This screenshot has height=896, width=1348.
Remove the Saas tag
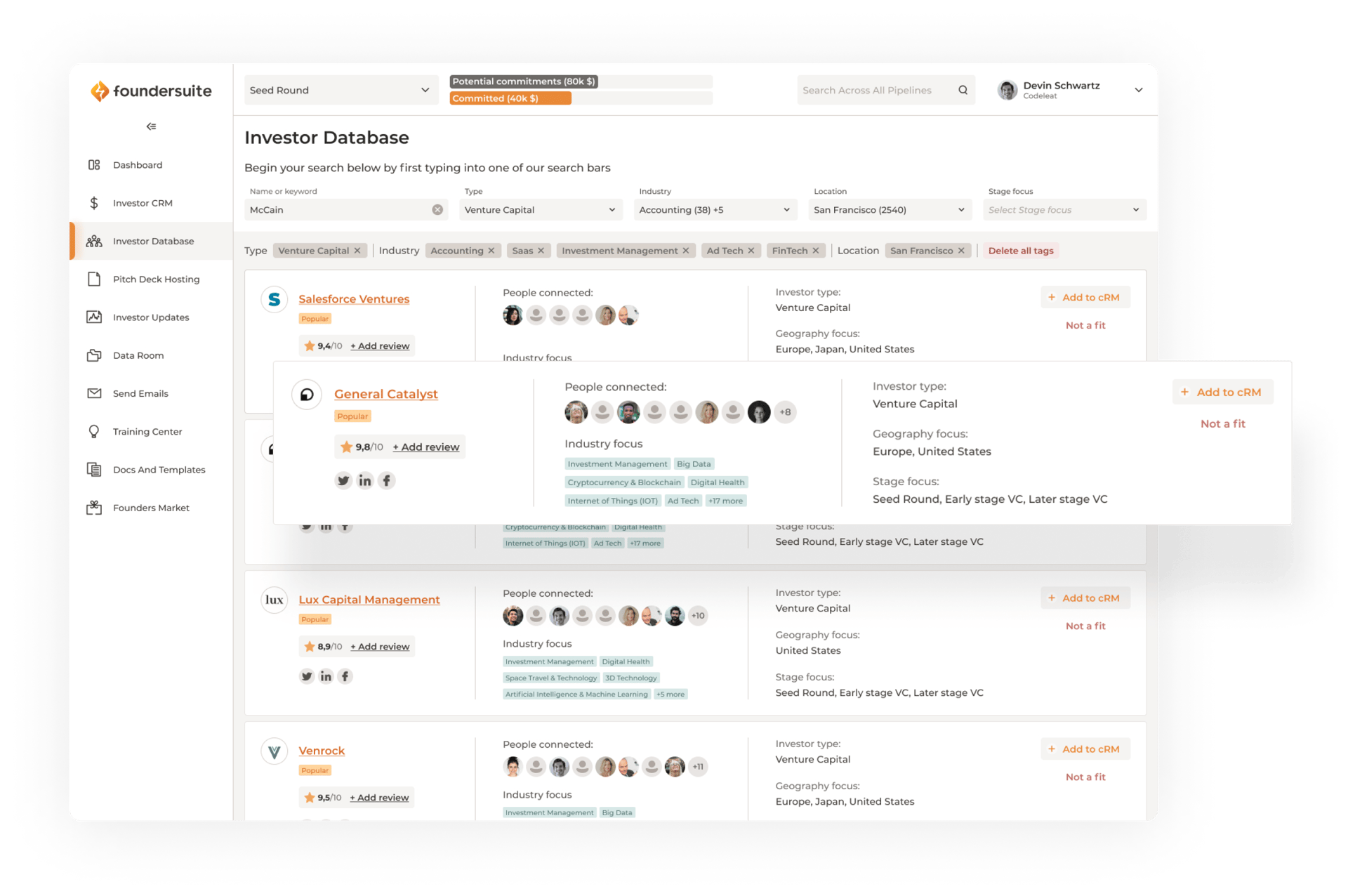point(541,251)
